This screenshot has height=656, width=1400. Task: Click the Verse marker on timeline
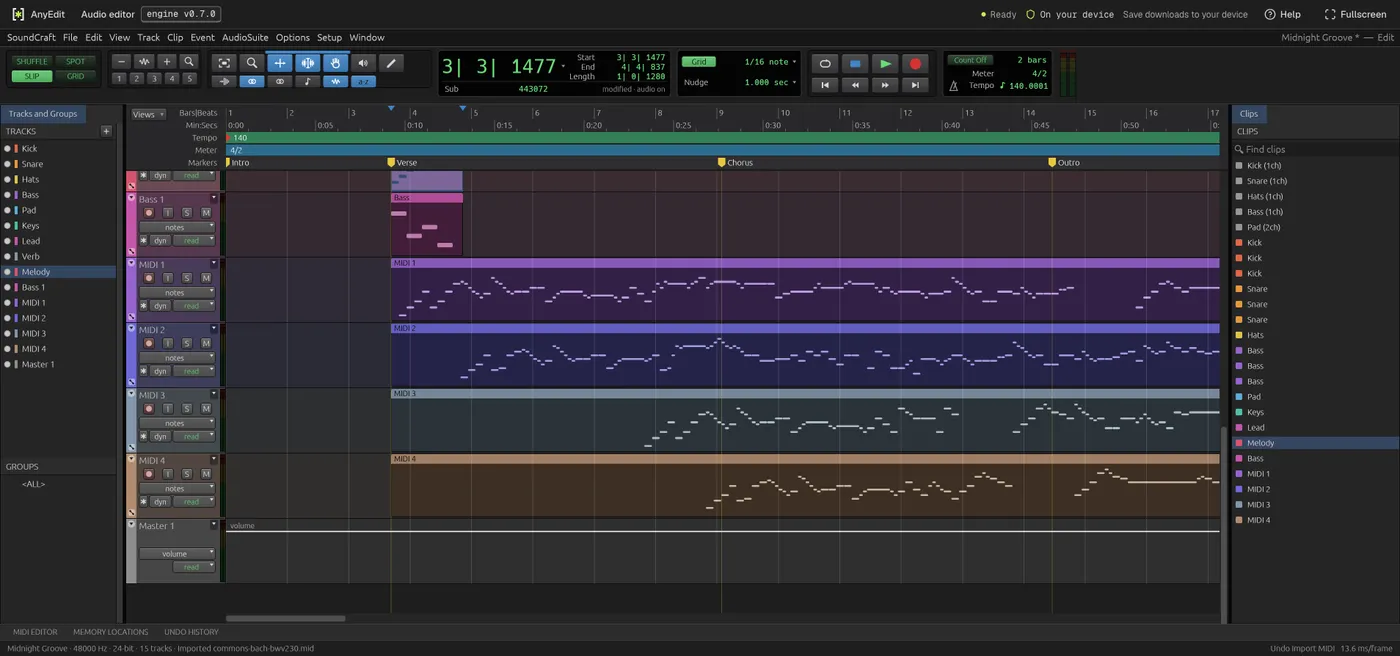[403, 162]
